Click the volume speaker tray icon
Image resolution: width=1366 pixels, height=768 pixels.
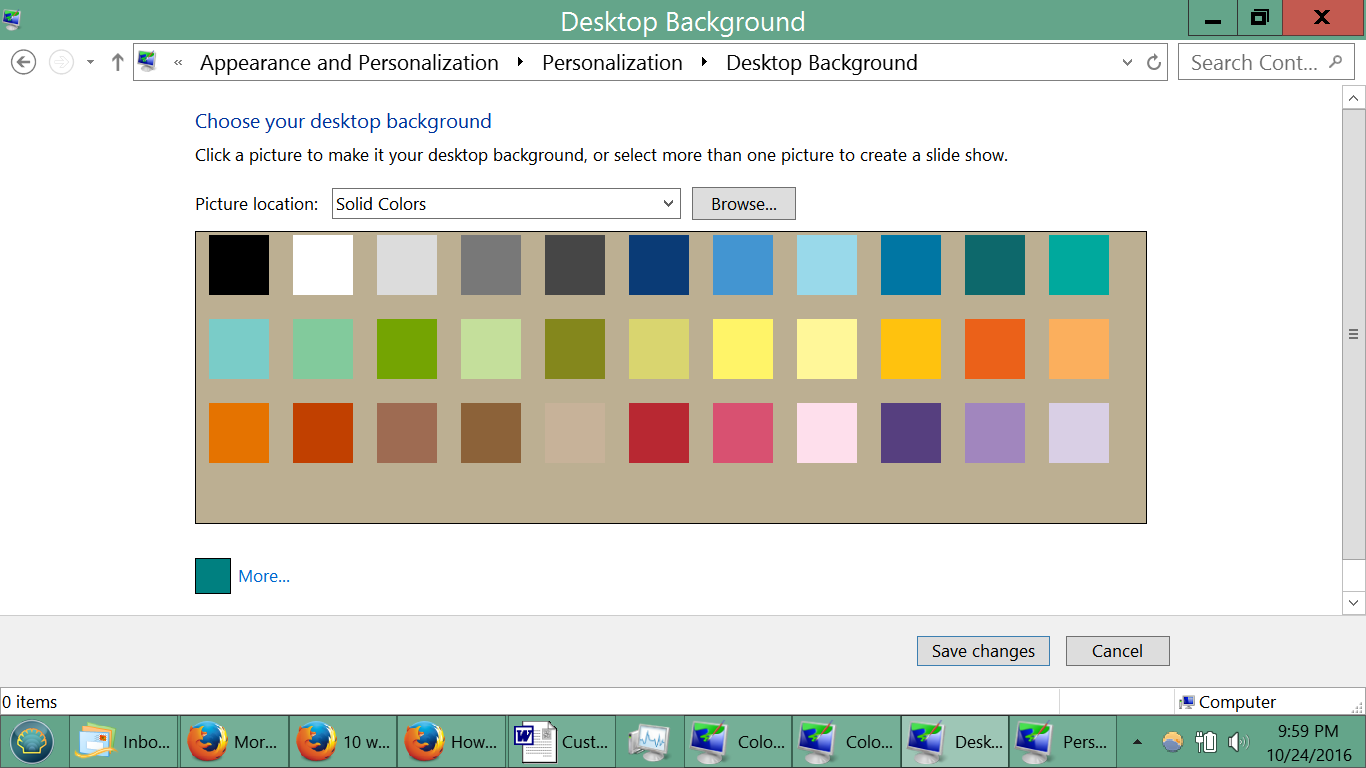tap(1238, 741)
